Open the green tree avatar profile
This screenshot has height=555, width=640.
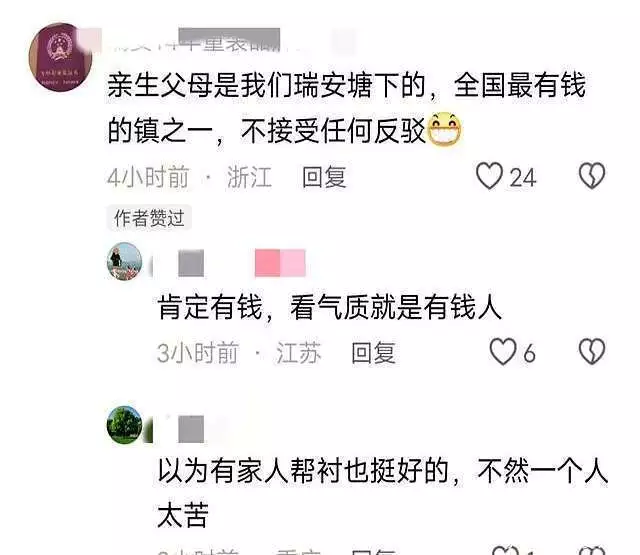coord(124,424)
